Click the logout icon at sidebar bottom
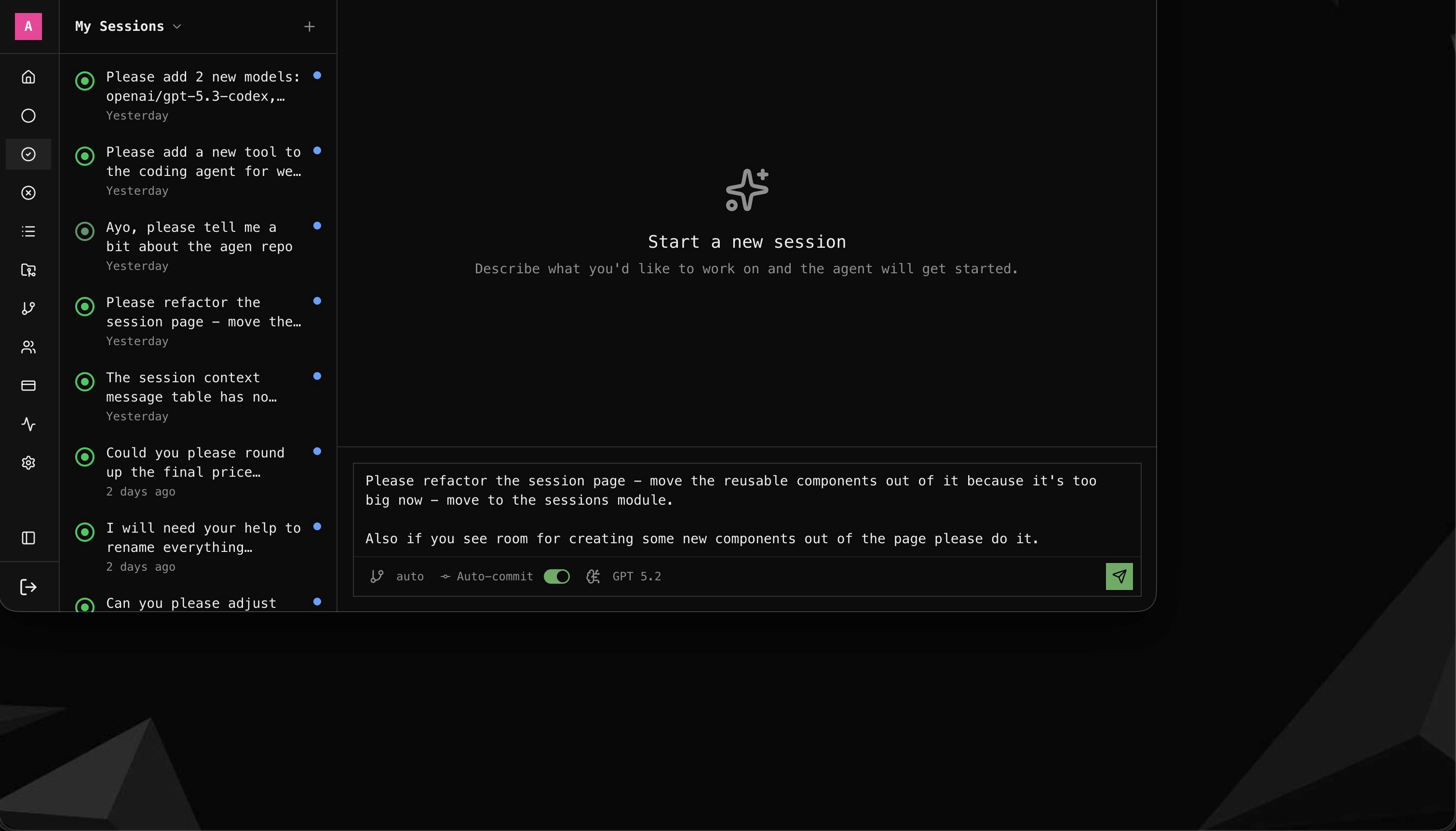 point(28,587)
